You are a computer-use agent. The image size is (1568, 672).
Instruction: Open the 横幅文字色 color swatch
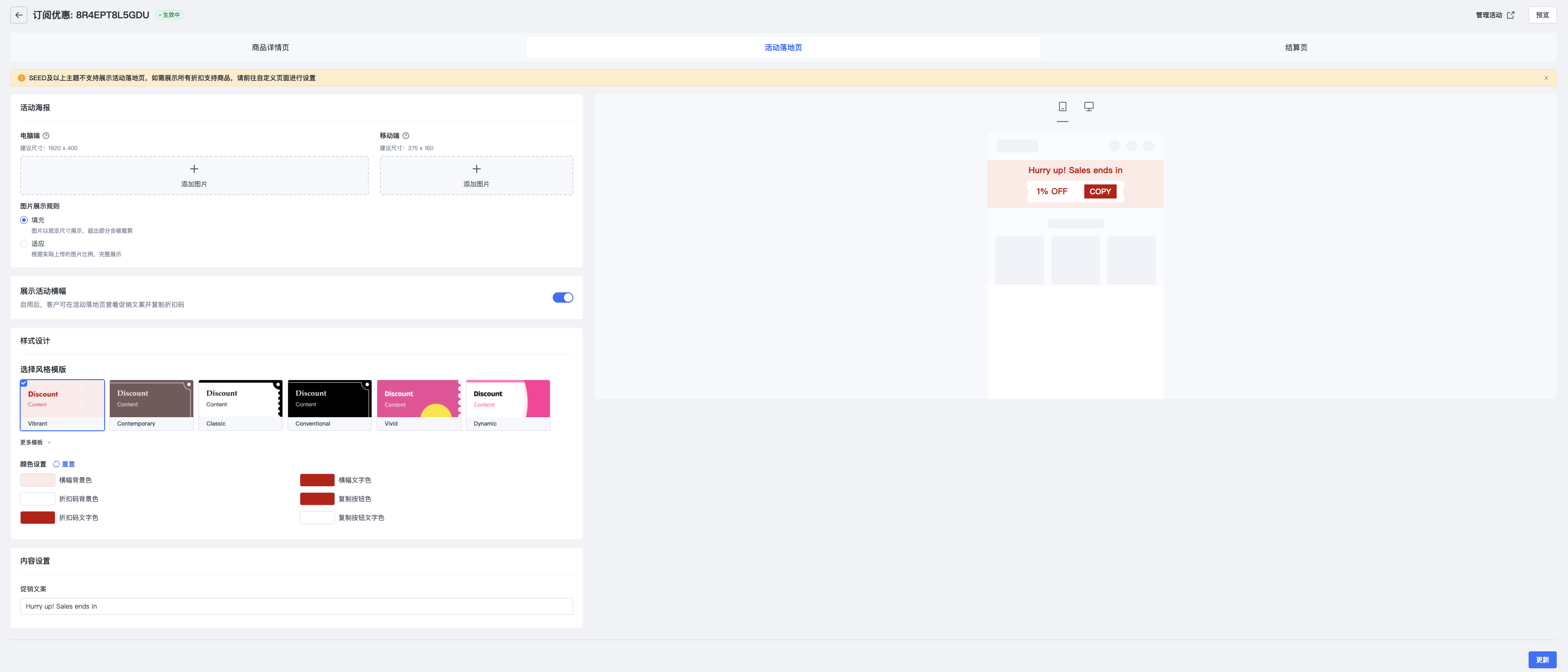click(x=317, y=480)
